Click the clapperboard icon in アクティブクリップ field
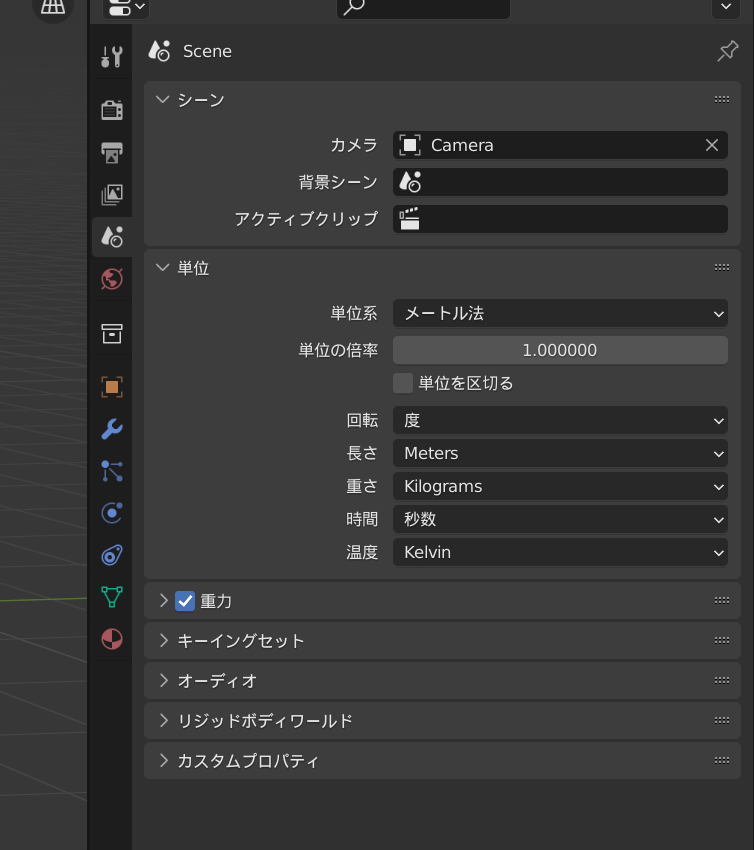Viewport: 754px width, 850px height. [410, 219]
